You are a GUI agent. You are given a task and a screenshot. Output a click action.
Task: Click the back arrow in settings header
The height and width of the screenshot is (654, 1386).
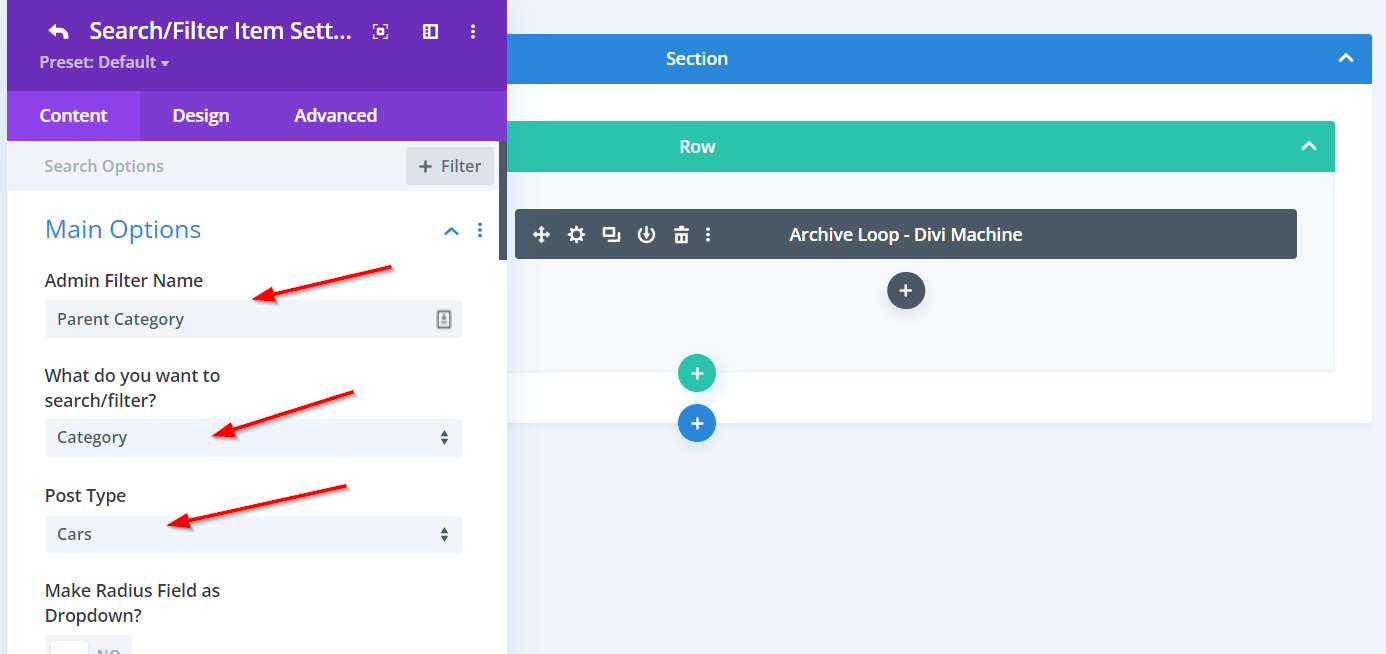click(58, 32)
